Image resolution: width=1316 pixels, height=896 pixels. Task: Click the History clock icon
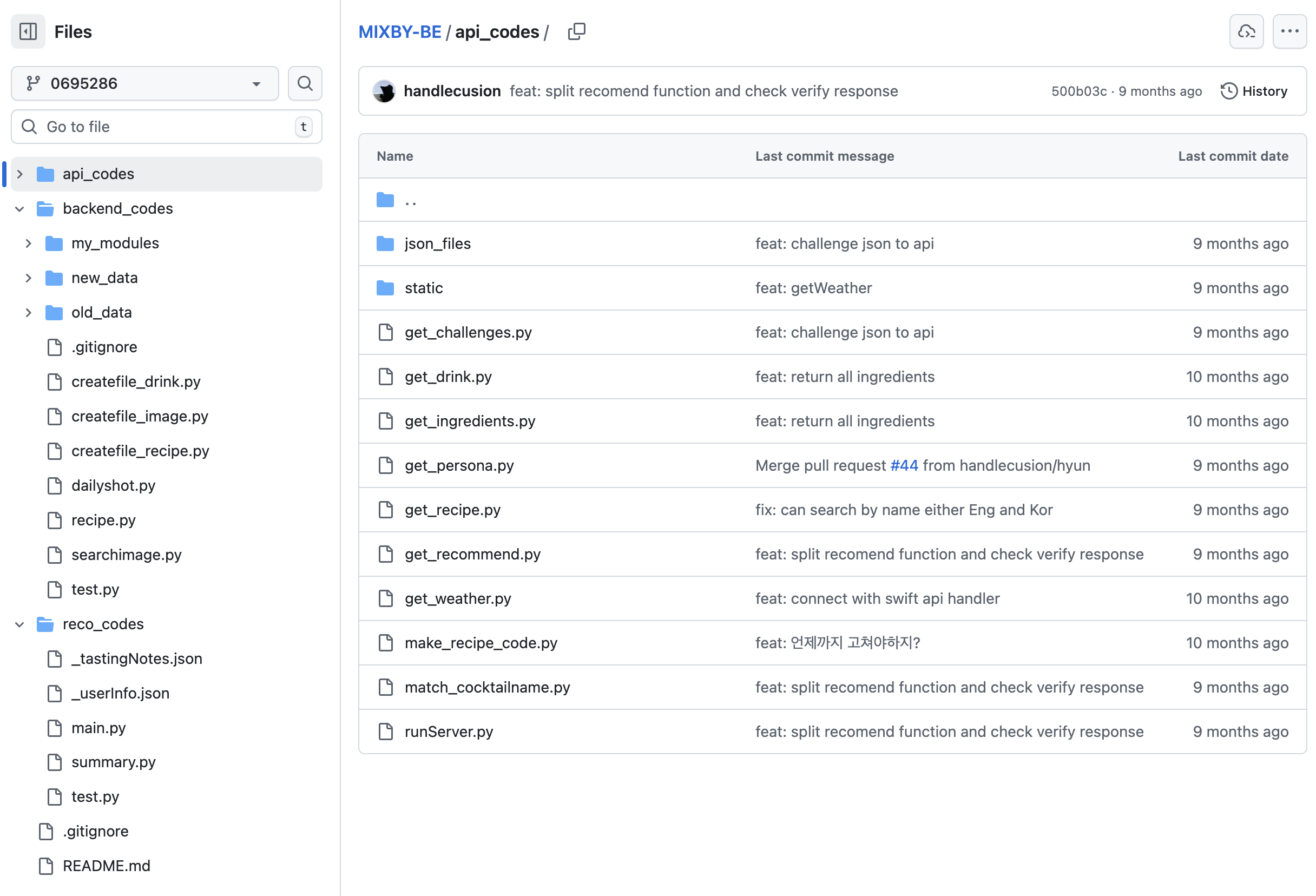click(1228, 91)
